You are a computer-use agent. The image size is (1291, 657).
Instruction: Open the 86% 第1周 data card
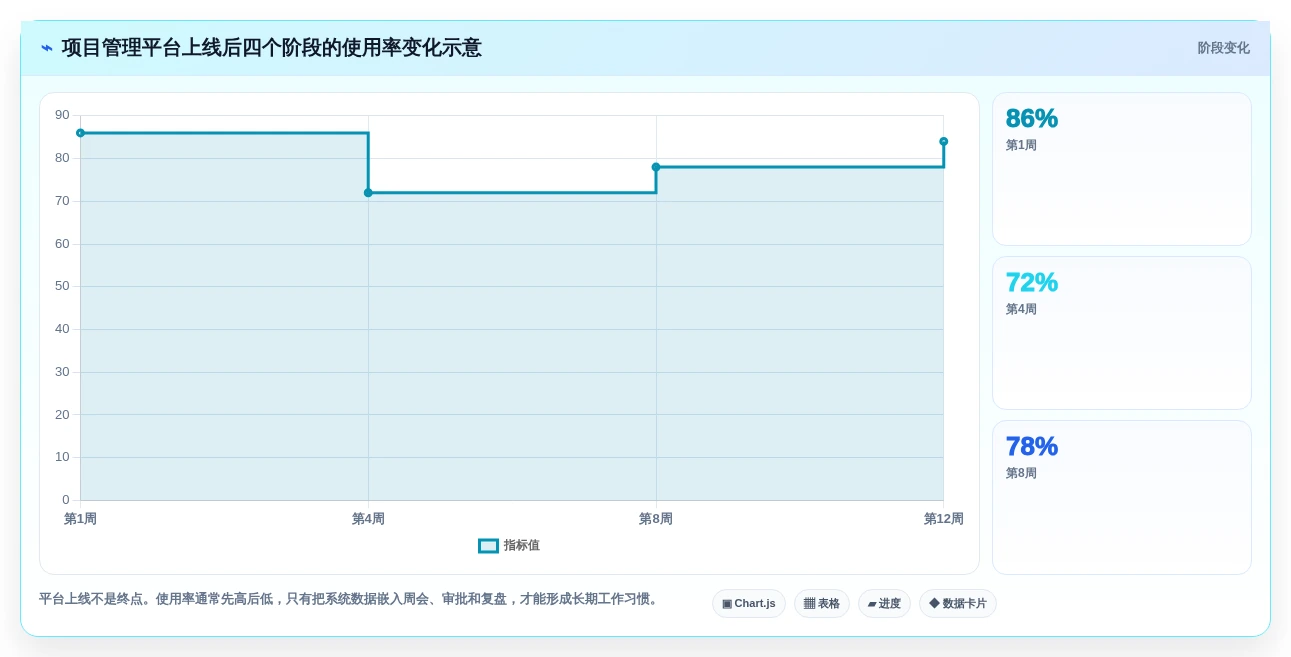click(x=1121, y=169)
